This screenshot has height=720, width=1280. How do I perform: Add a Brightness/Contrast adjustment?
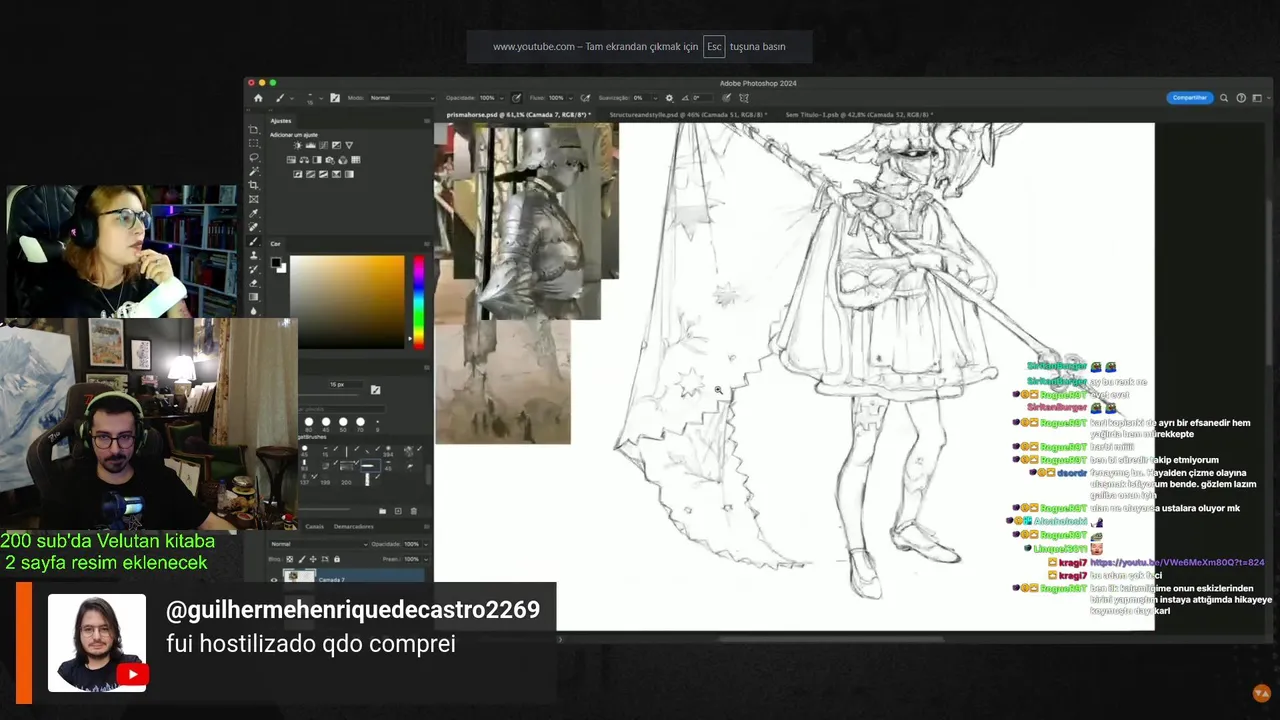tap(297, 145)
